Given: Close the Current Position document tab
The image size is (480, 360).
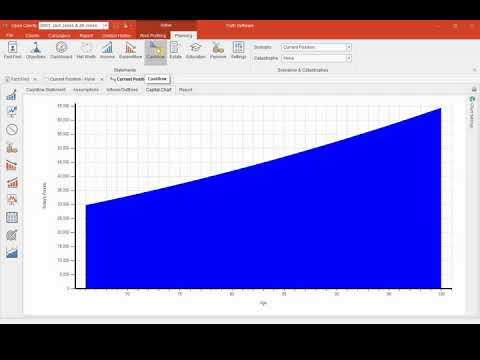Looking at the screenshot, I should (x=102, y=79).
